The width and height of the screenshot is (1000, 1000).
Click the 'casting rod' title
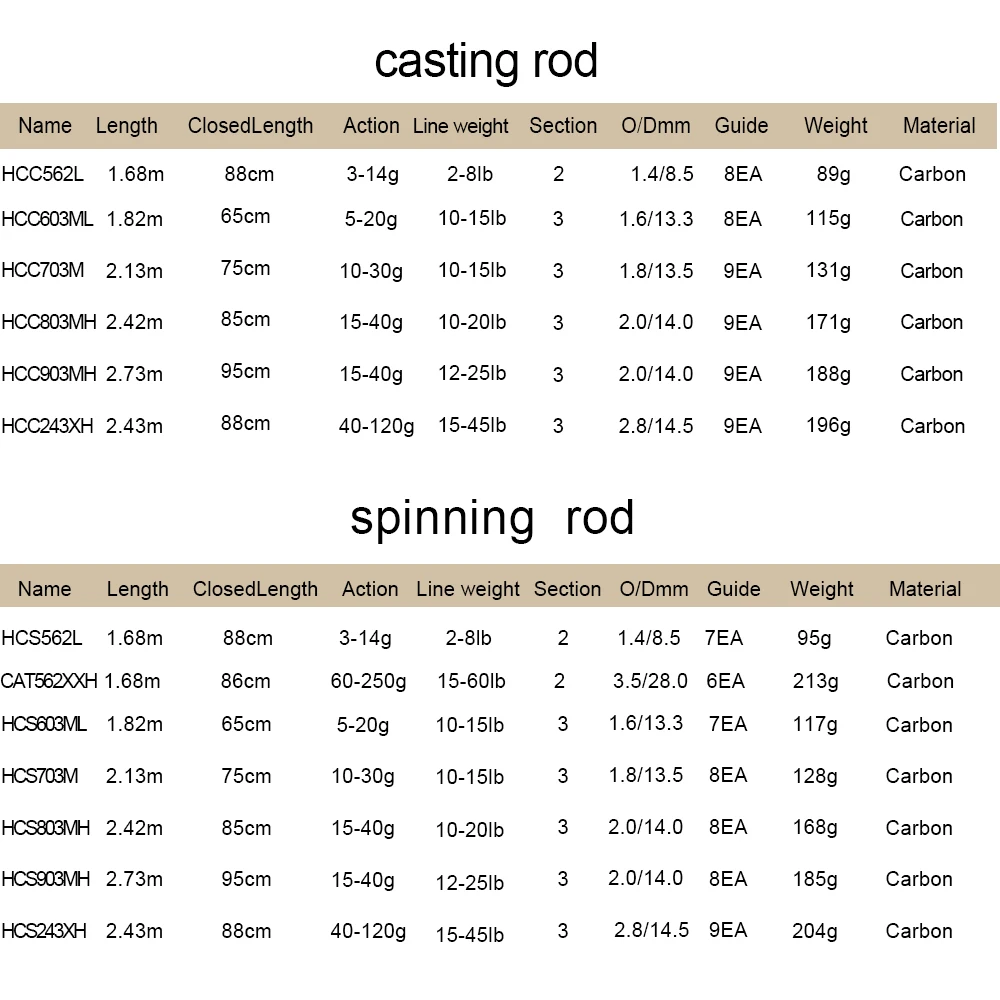click(x=486, y=62)
